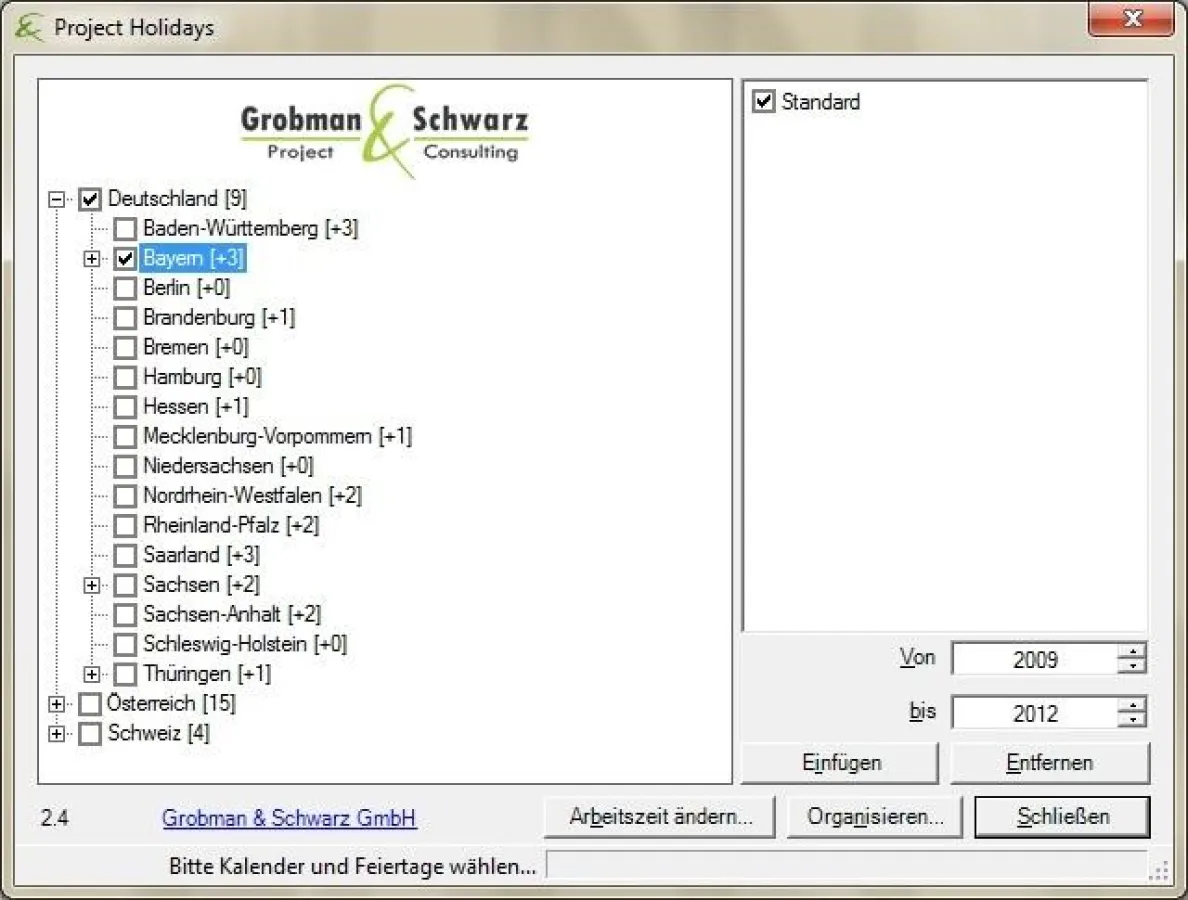The height and width of the screenshot is (900, 1188).
Task: Check the Baden-Württemberg checkbox
Action: coord(125,229)
